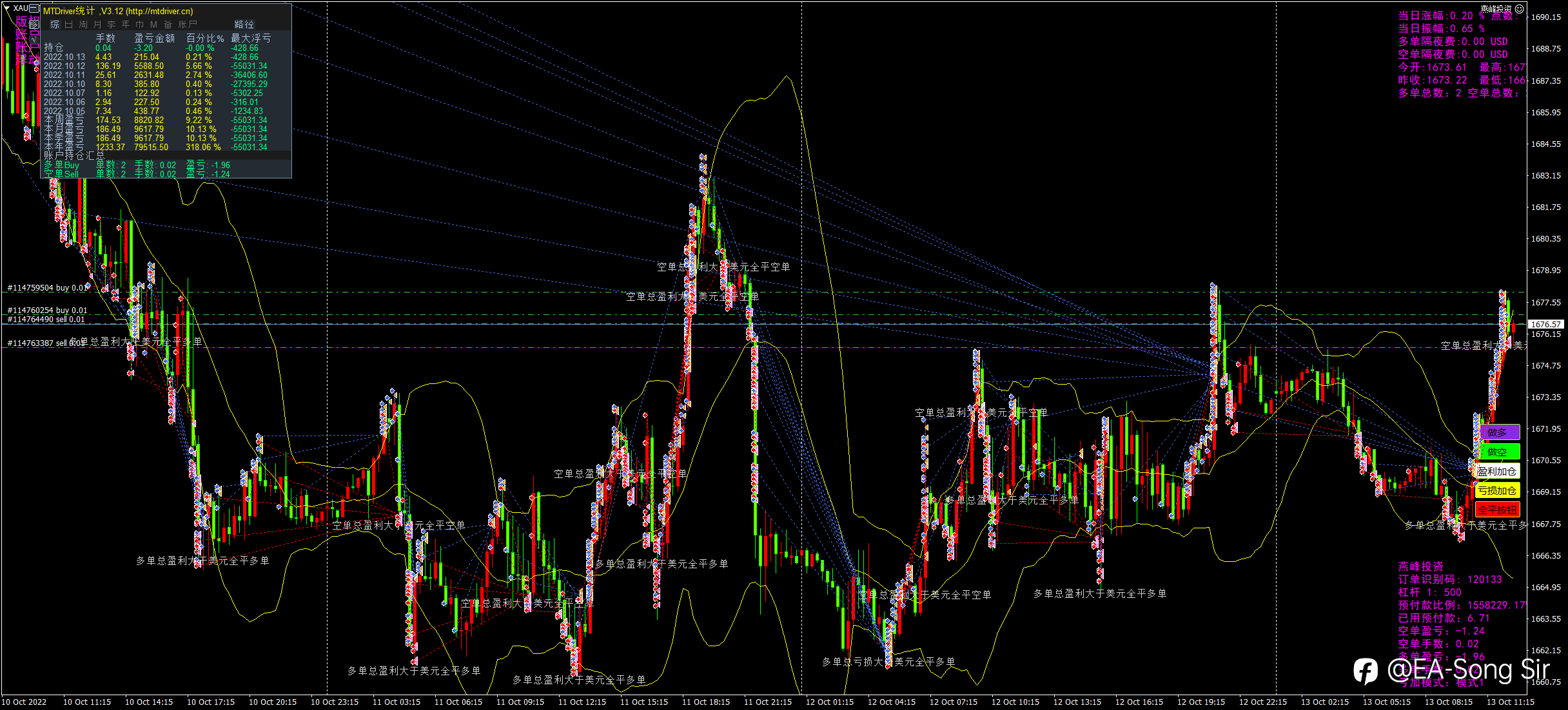Viewport: 1568px width, 710px height.
Task: Click the 2022.10.13 row in statistics
Action: pos(155,57)
